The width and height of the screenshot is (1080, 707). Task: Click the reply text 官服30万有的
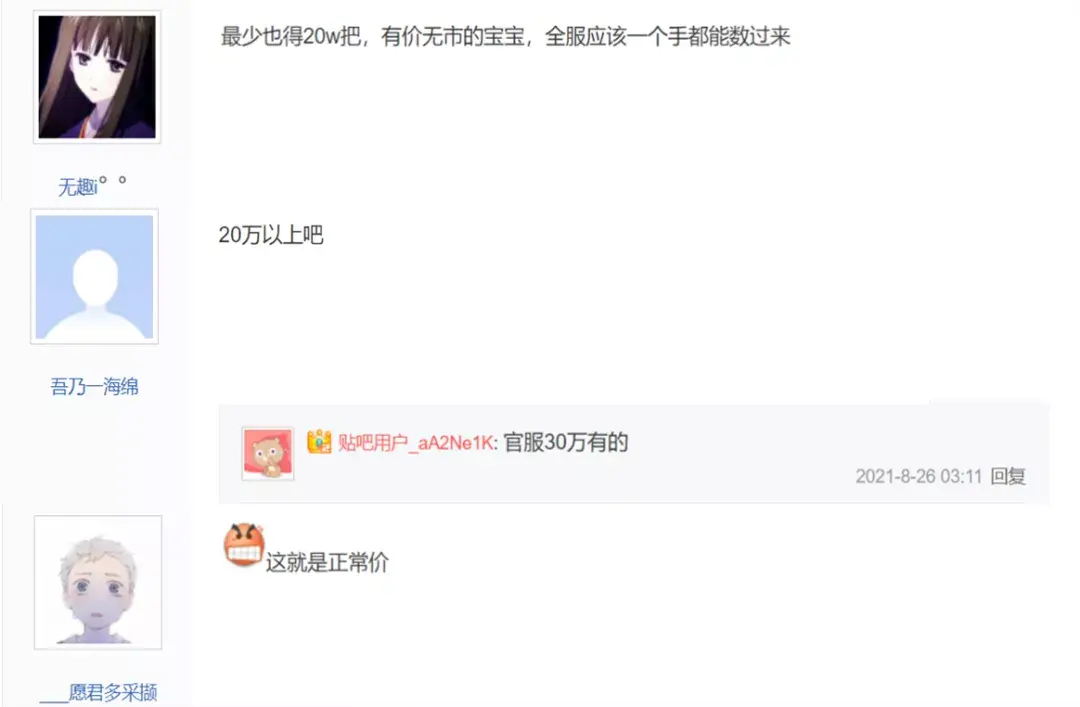pos(565,442)
